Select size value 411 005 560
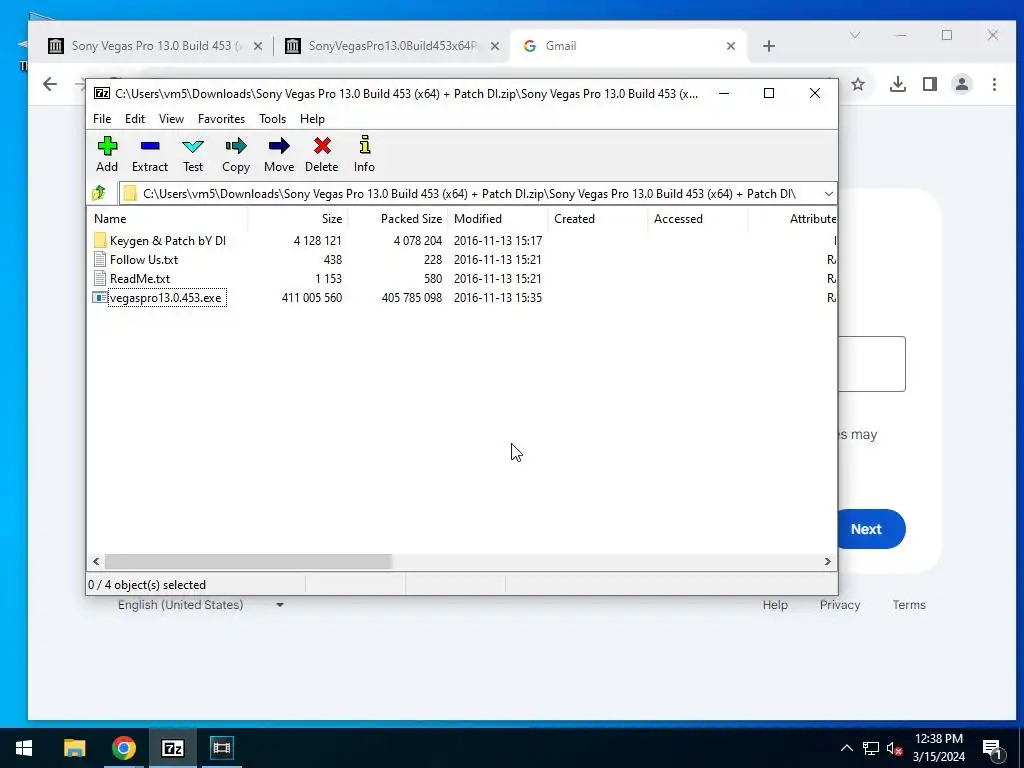The height and width of the screenshot is (768, 1024). click(x=312, y=298)
